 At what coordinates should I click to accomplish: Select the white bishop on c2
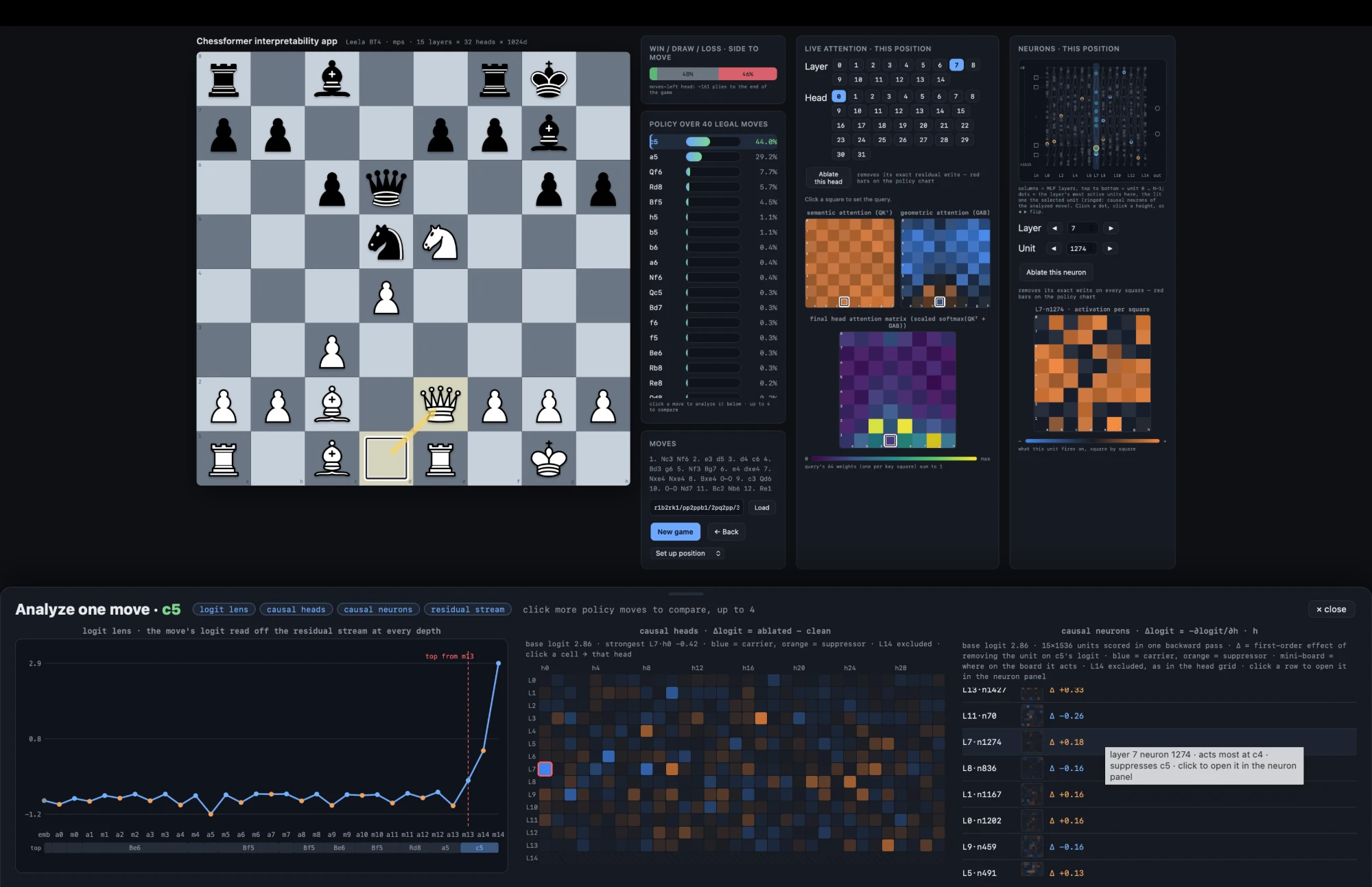(332, 404)
